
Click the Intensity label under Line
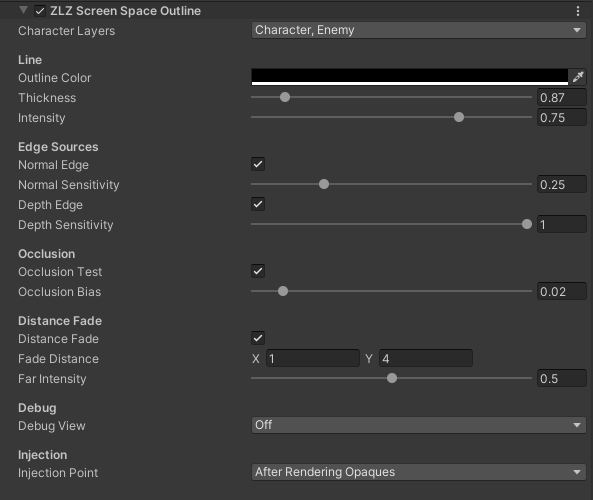[x=42, y=118]
